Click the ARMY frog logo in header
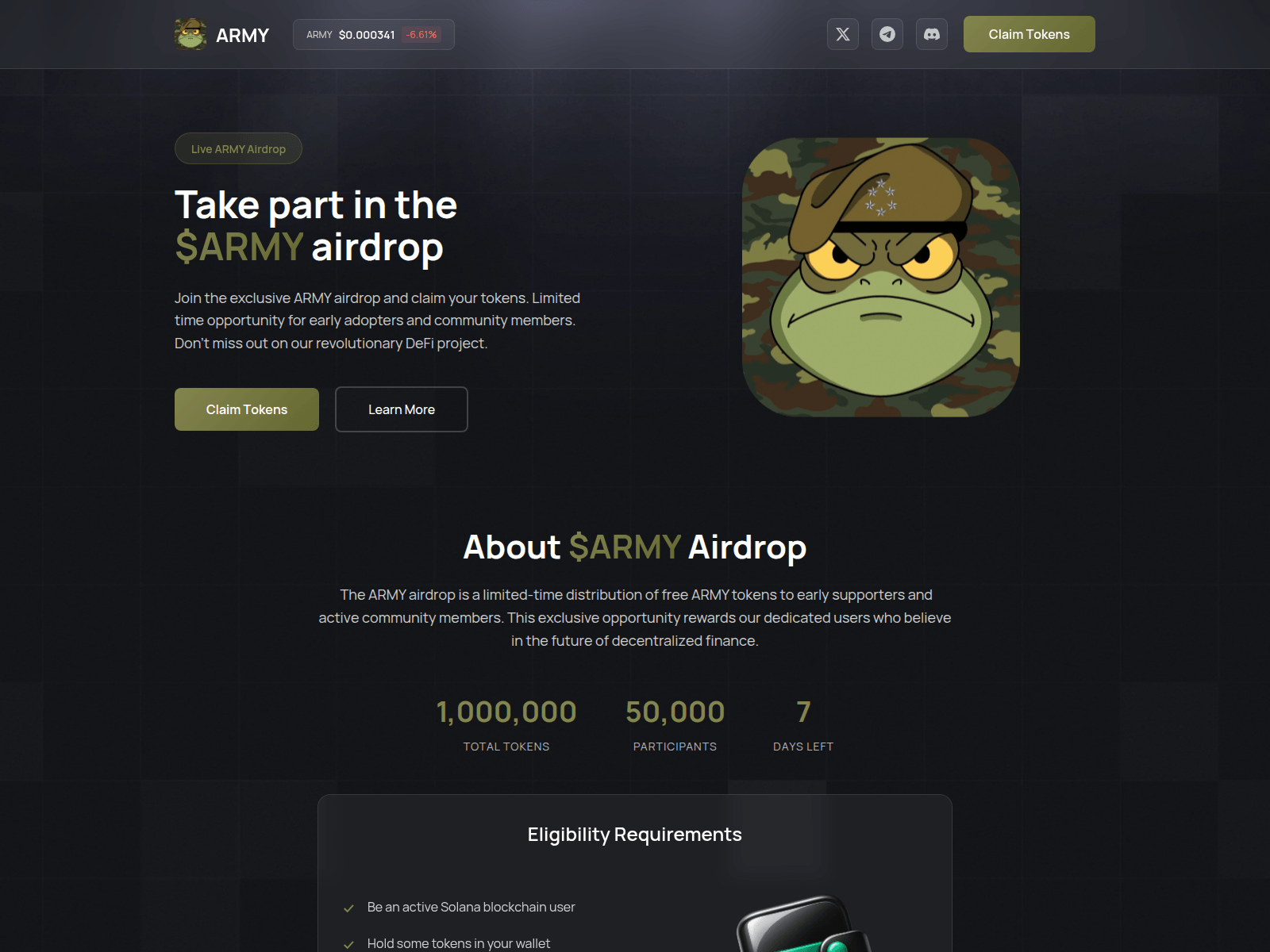Viewport: 1270px width, 952px height. [x=190, y=34]
